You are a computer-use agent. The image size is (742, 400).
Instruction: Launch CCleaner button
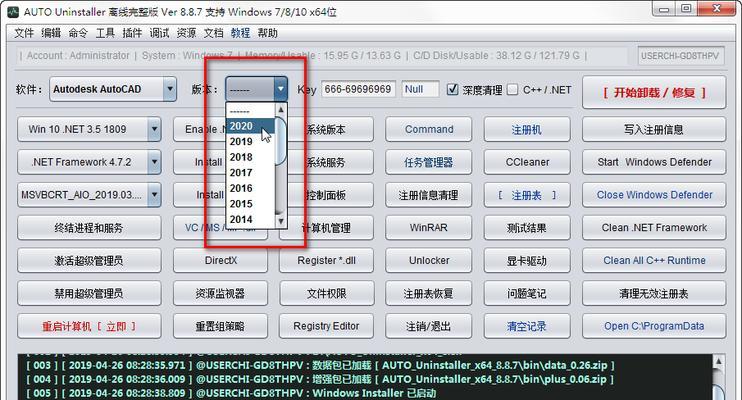[527, 162]
